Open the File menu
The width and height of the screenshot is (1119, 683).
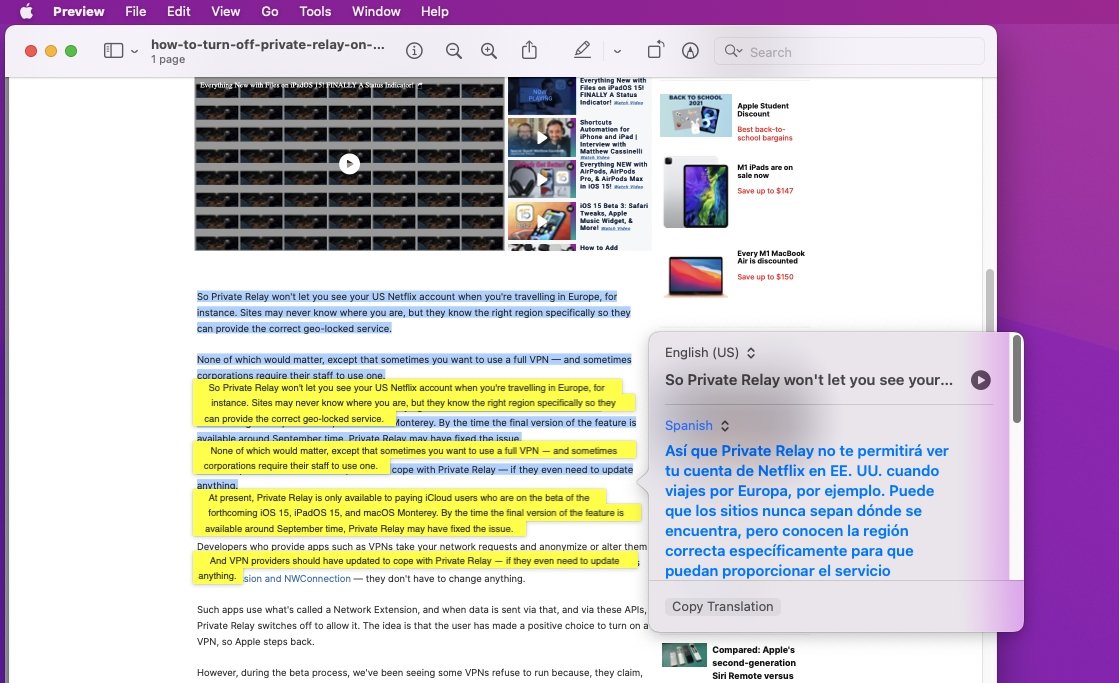(136, 11)
